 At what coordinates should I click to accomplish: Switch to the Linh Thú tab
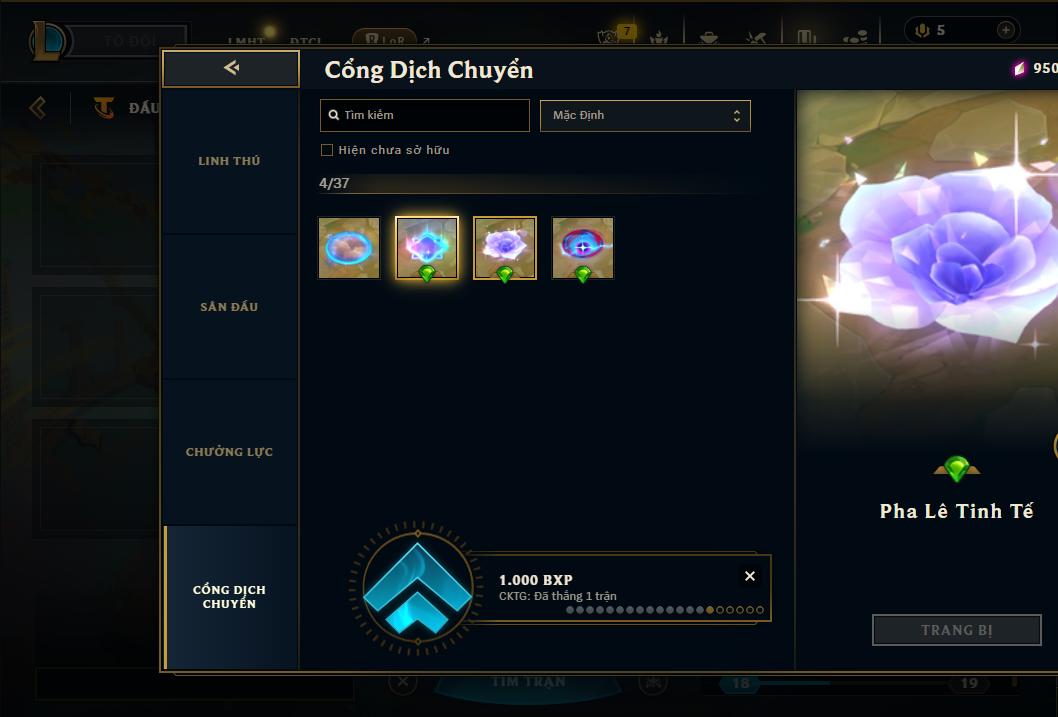coord(229,161)
